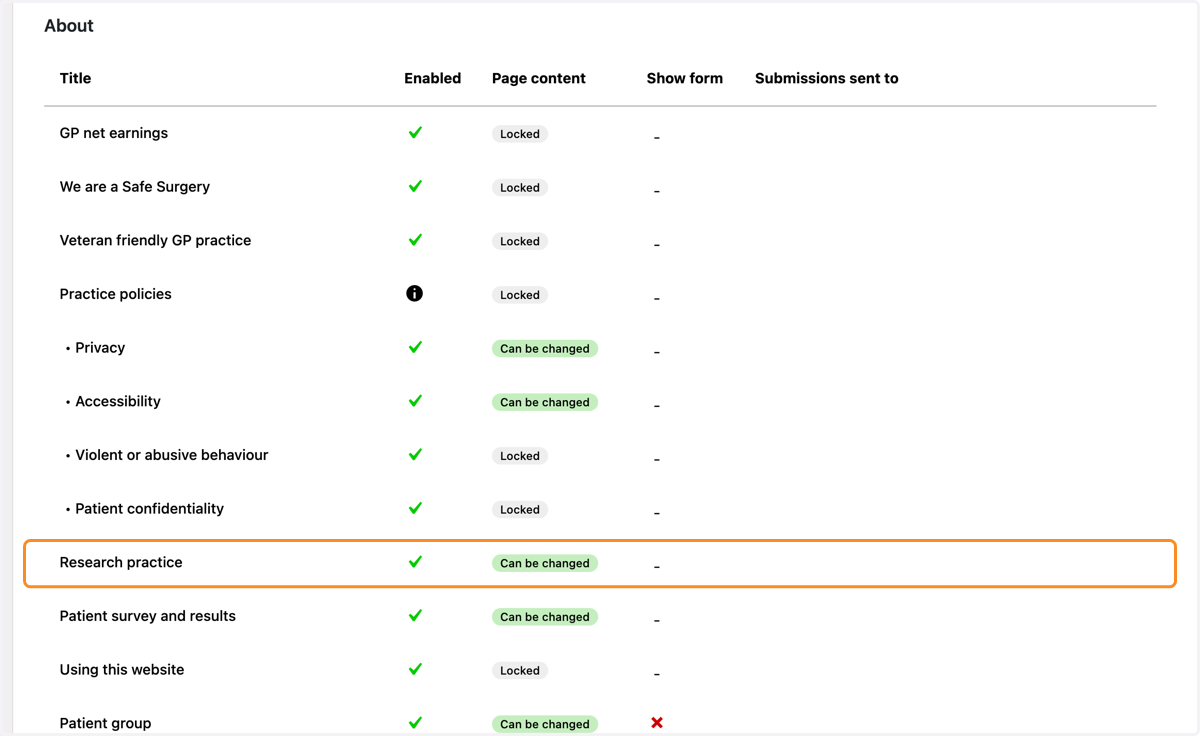
Task: Open We are a Safe Surgery title
Action: [135, 187]
